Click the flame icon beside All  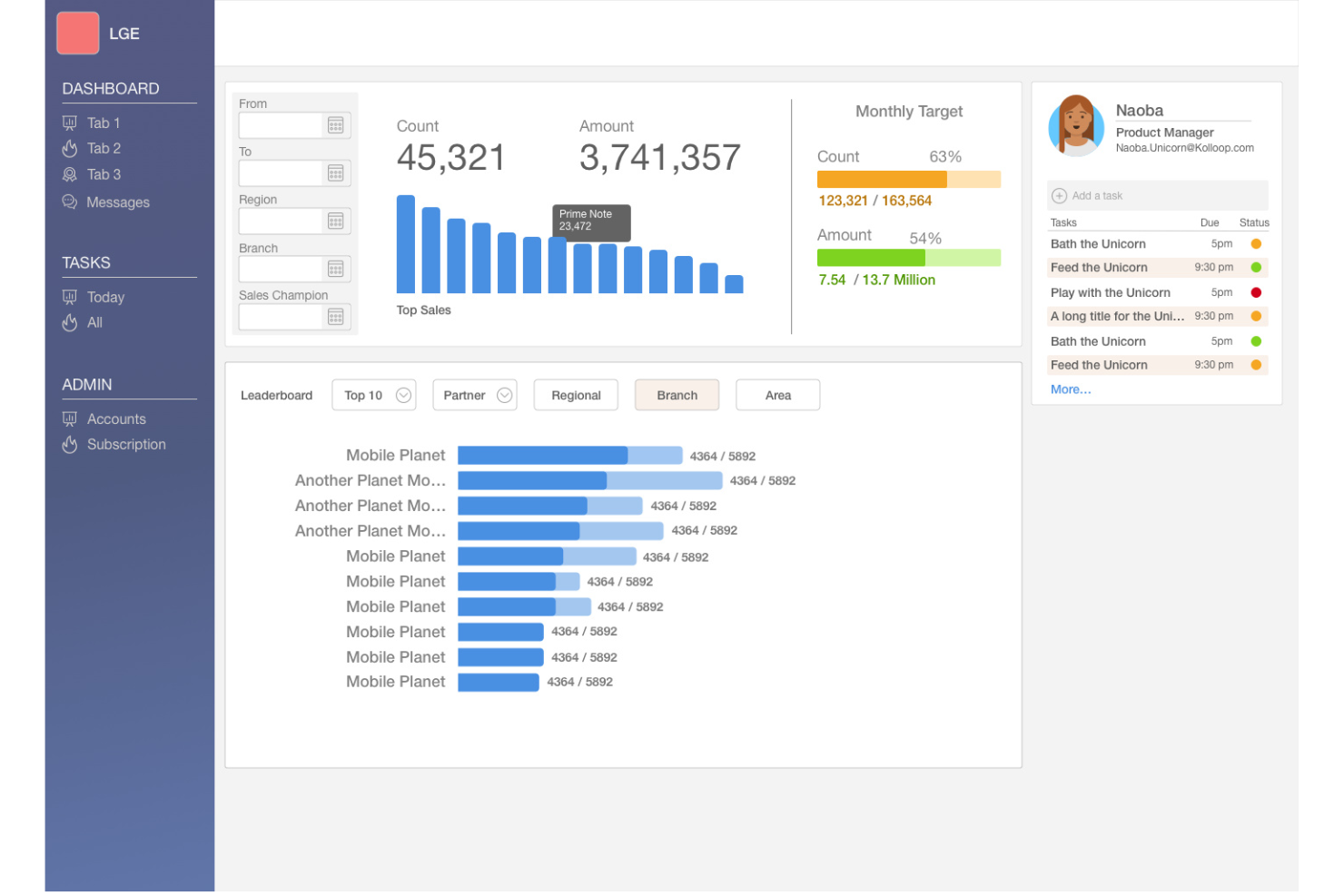click(x=70, y=323)
